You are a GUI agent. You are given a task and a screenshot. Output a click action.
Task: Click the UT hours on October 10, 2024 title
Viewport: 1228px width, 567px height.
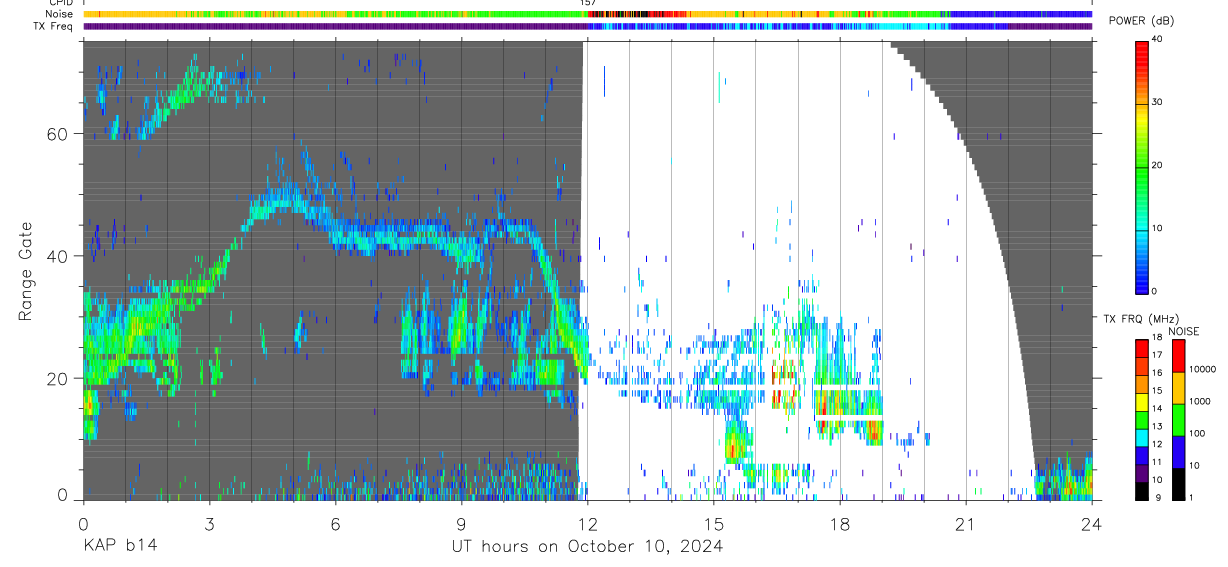(587, 546)
